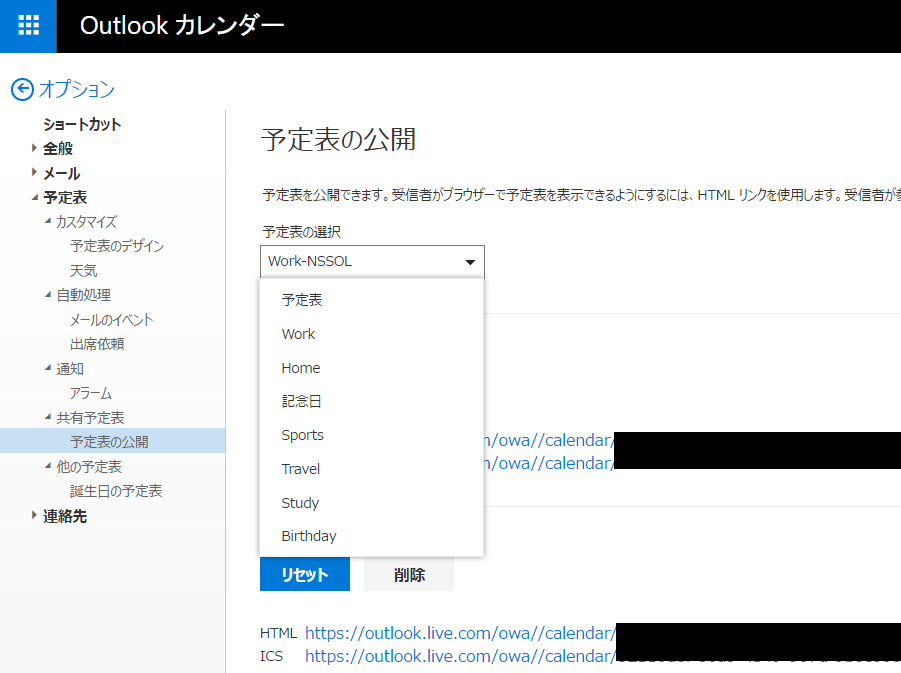Viewport: 901px width, 673px height.
Task: Open the オプション heading link
Action: point(77,89)
